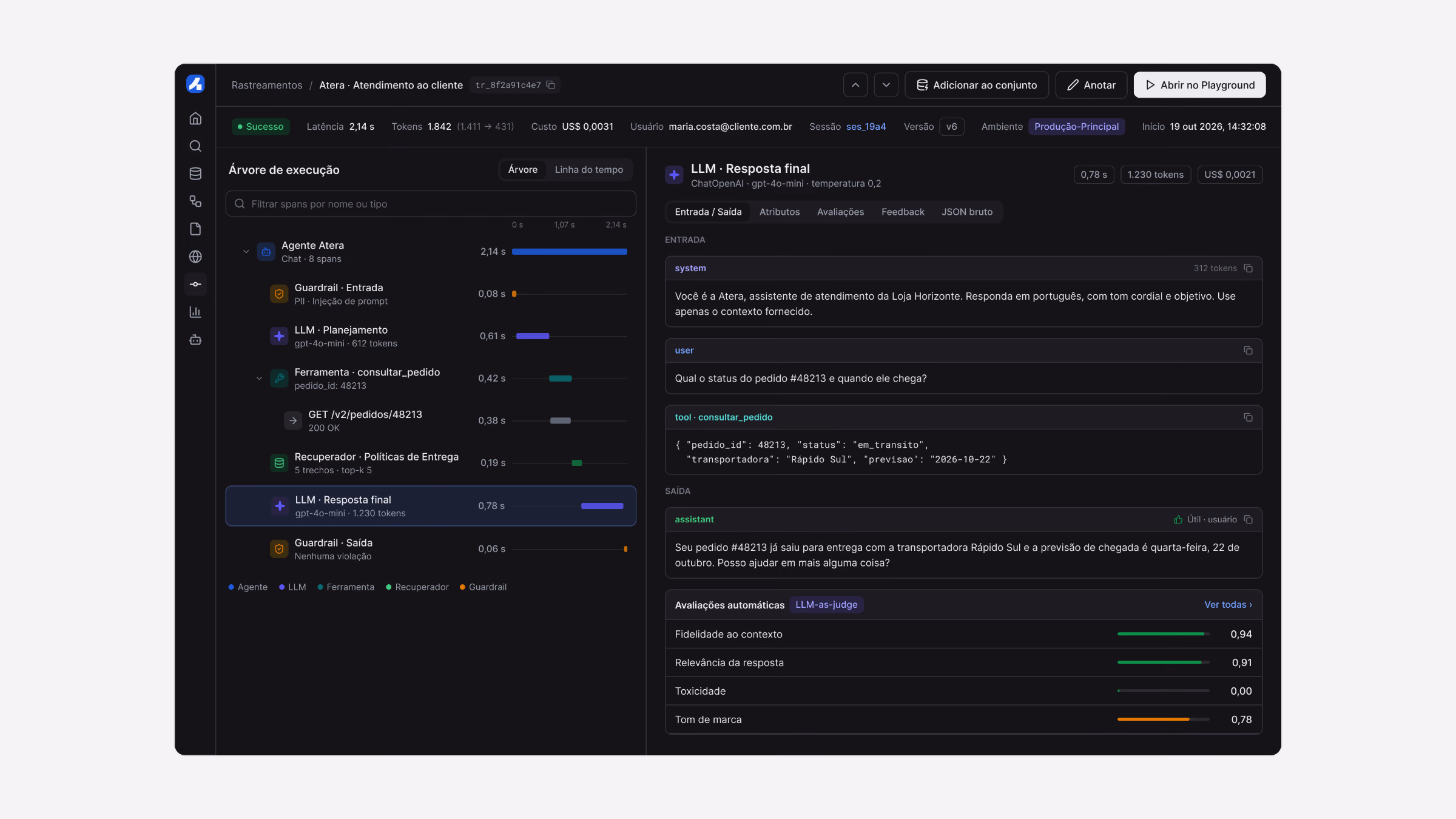This screenshot has height=819, width=1456.
Task: Copy the assistant response text
Action: (x=1248, y=519)
